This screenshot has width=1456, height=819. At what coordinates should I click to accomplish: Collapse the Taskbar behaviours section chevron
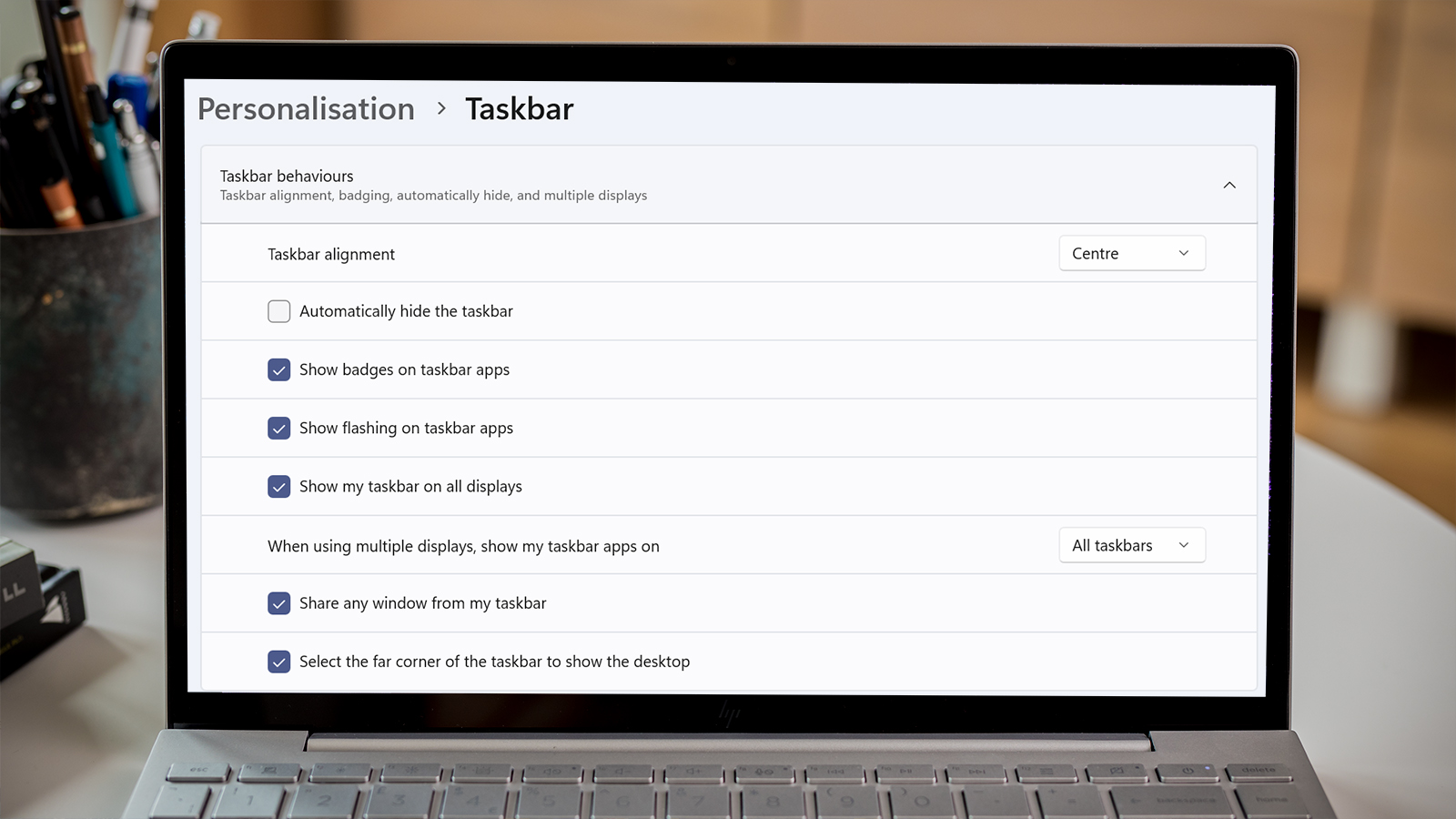1229,185
